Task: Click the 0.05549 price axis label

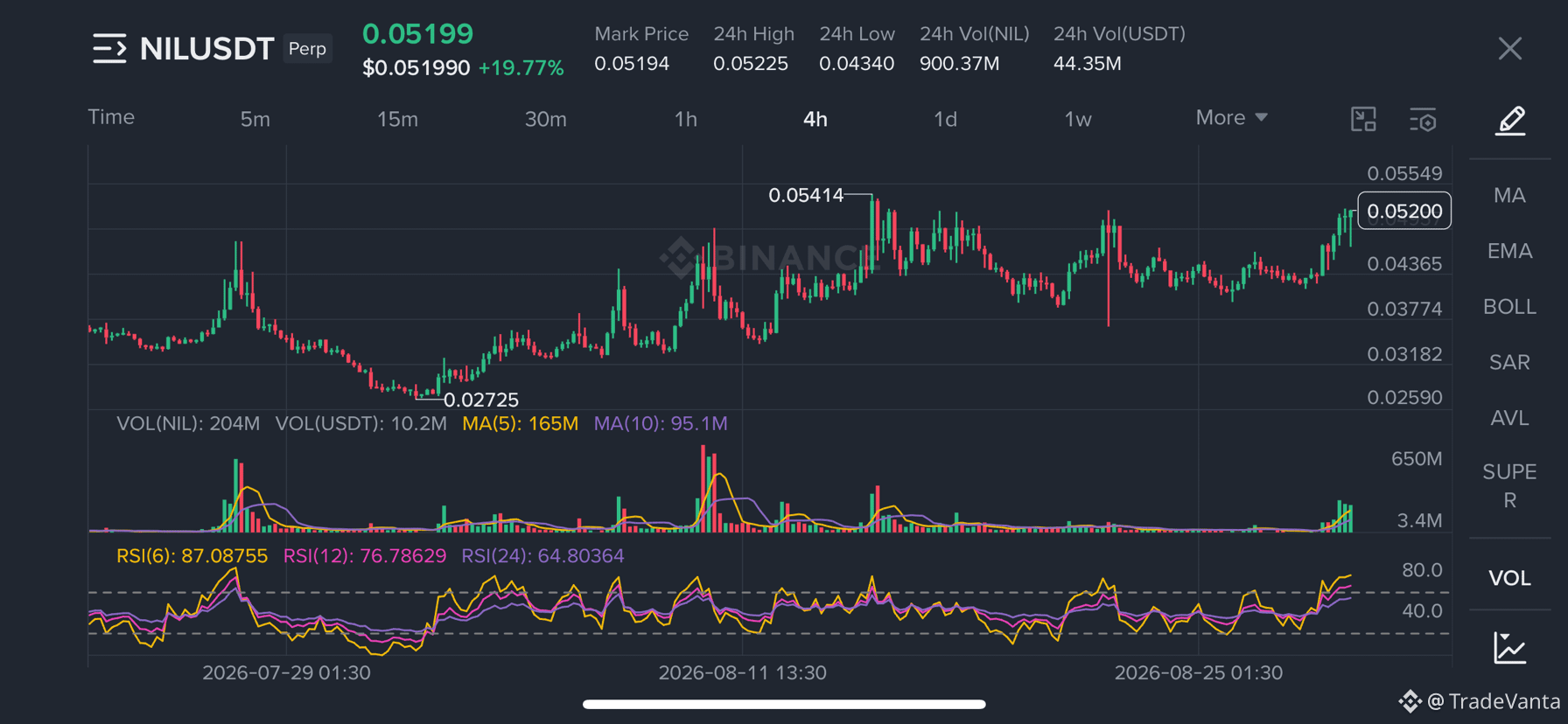Action: [x=1403, y=173]
